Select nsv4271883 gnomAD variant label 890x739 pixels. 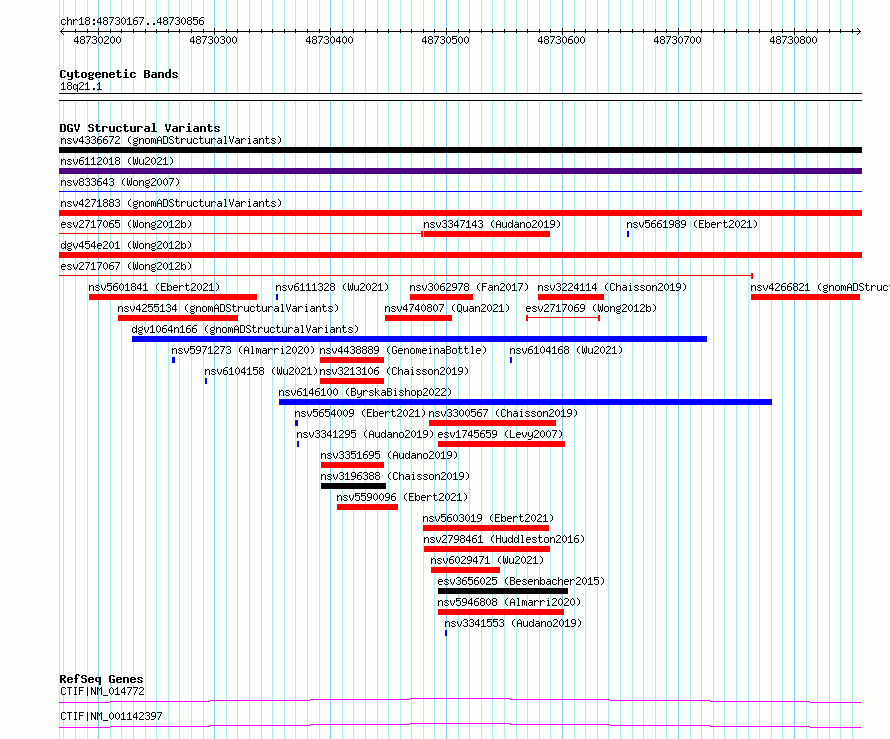click(x=171, y=203)
